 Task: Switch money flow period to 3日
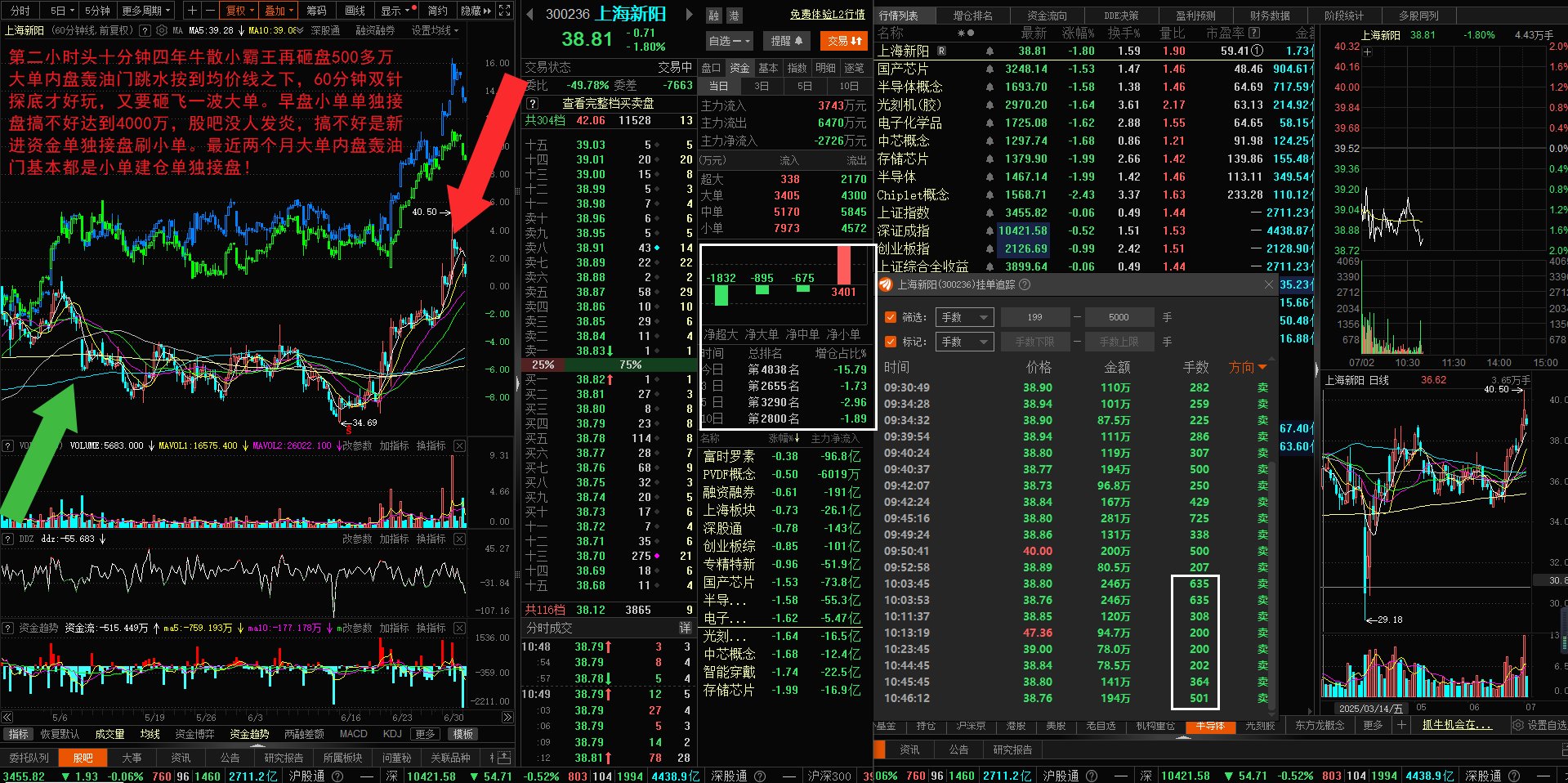(x=762, y=86)
